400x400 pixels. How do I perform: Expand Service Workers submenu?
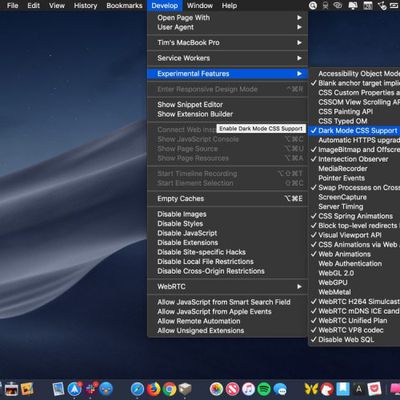pyautogui.click(x=227, y=58)
